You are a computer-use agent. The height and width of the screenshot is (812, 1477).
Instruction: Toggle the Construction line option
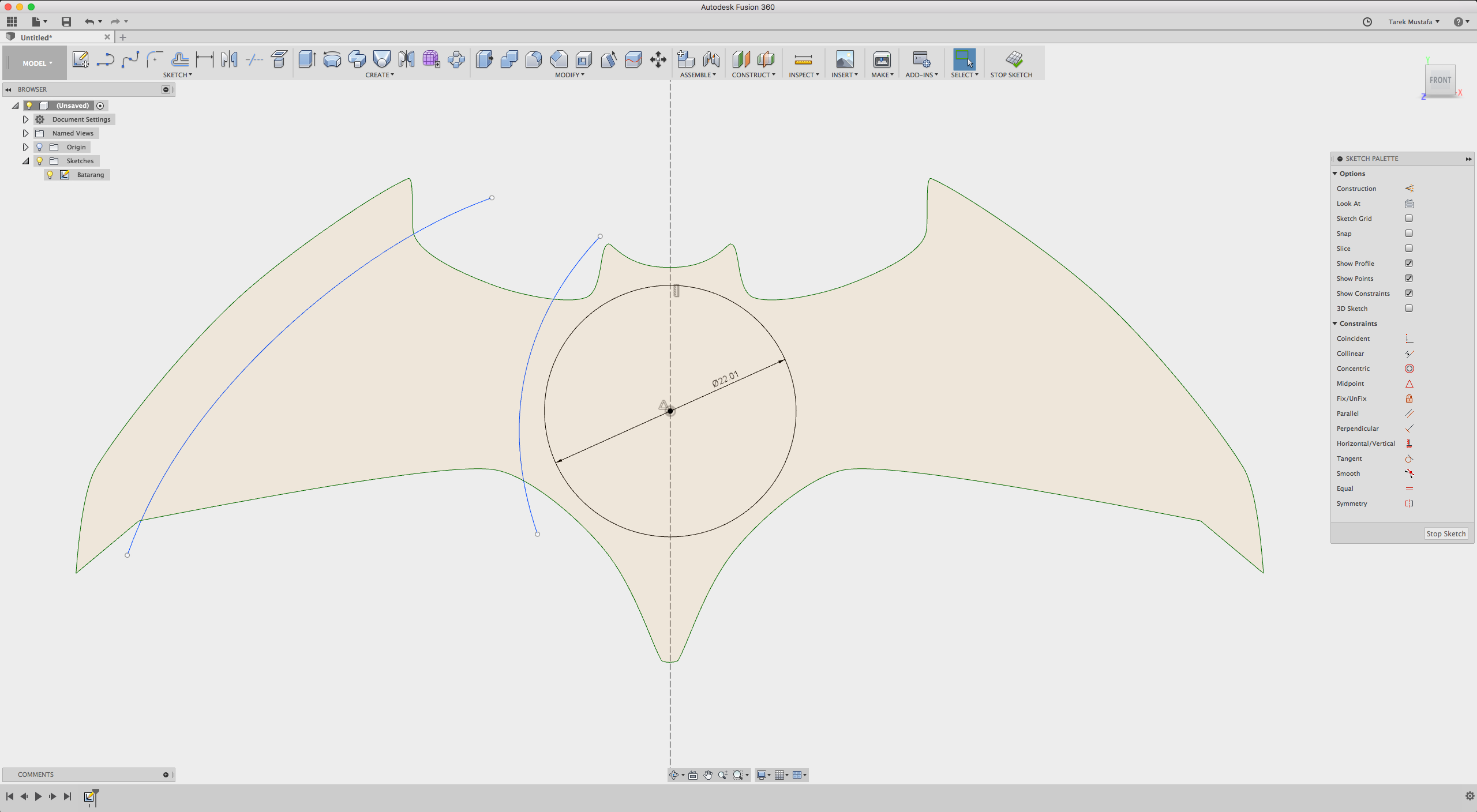click(x=1409, y=189)
